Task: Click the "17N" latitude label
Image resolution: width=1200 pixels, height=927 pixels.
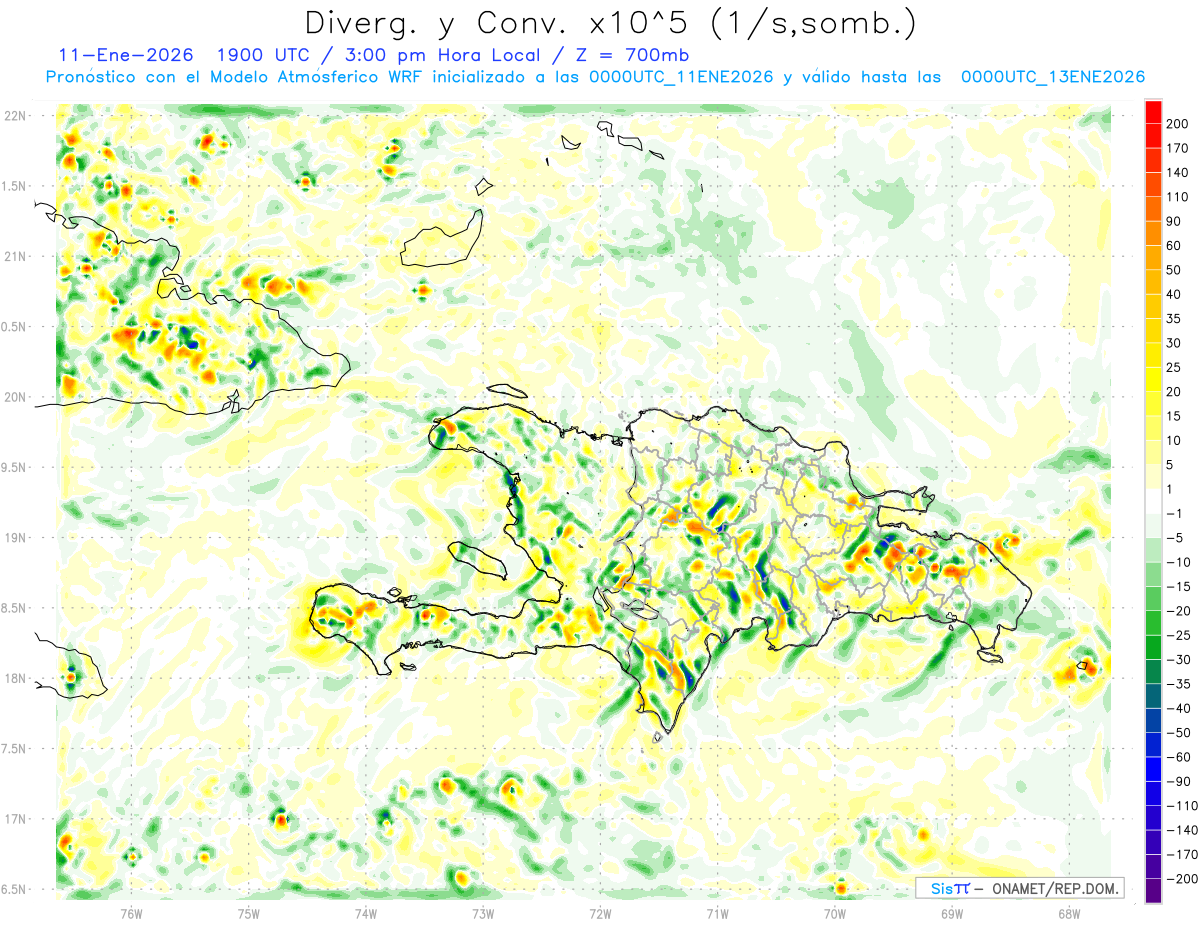Action: pos(15,819)
